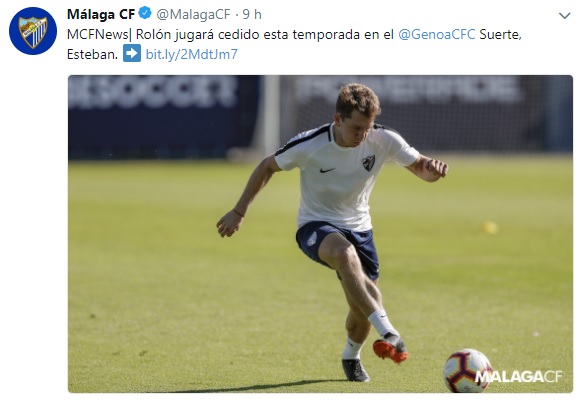This screenshot has height=404, width=582.
Task: Expand the tweet options chevron
Action: (565, 16)
